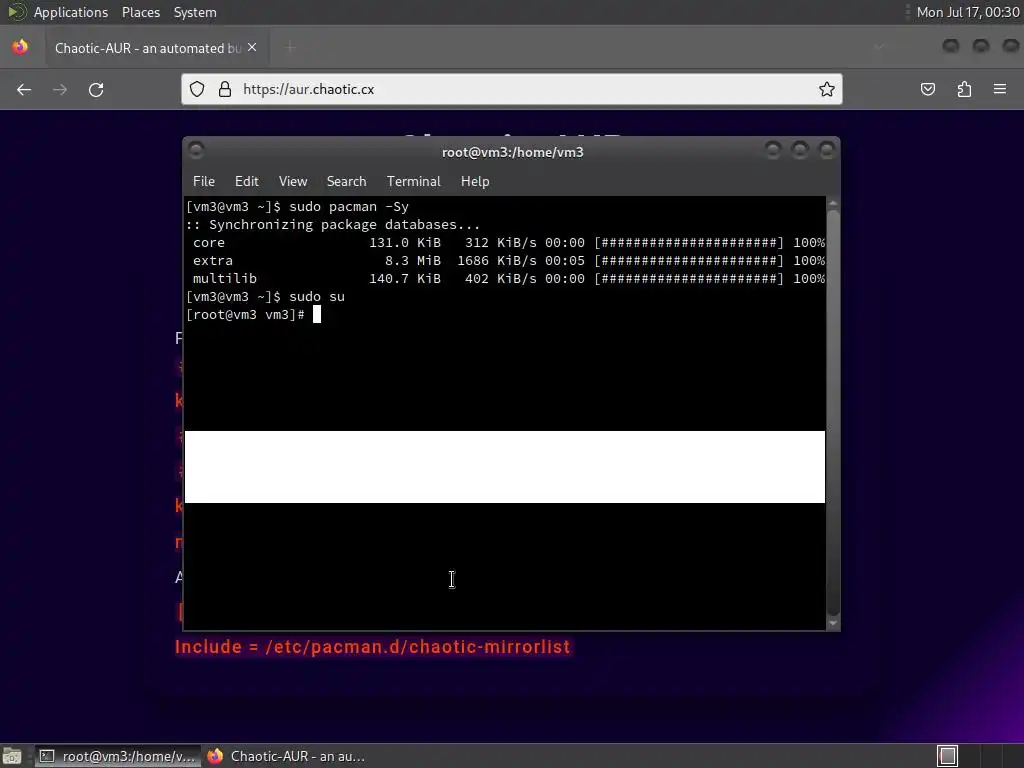Open terminal Edit menu
The width and height of the screenshot is (1024, 768).
coord(247,182)
